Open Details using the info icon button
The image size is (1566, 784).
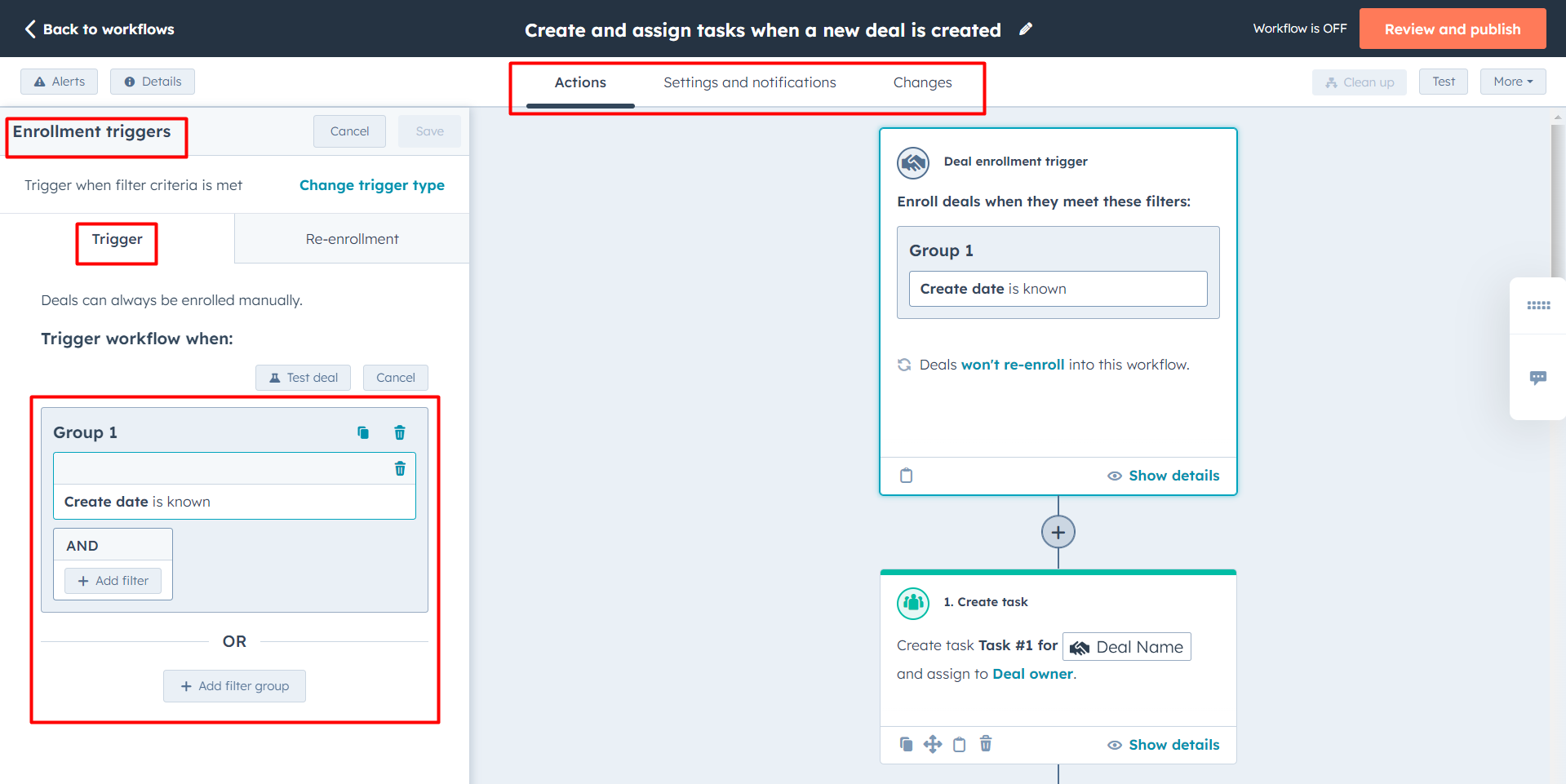[152, 81]
